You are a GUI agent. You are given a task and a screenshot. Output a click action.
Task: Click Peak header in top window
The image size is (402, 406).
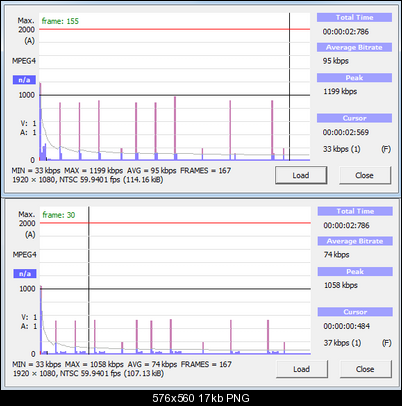[354, 78]
